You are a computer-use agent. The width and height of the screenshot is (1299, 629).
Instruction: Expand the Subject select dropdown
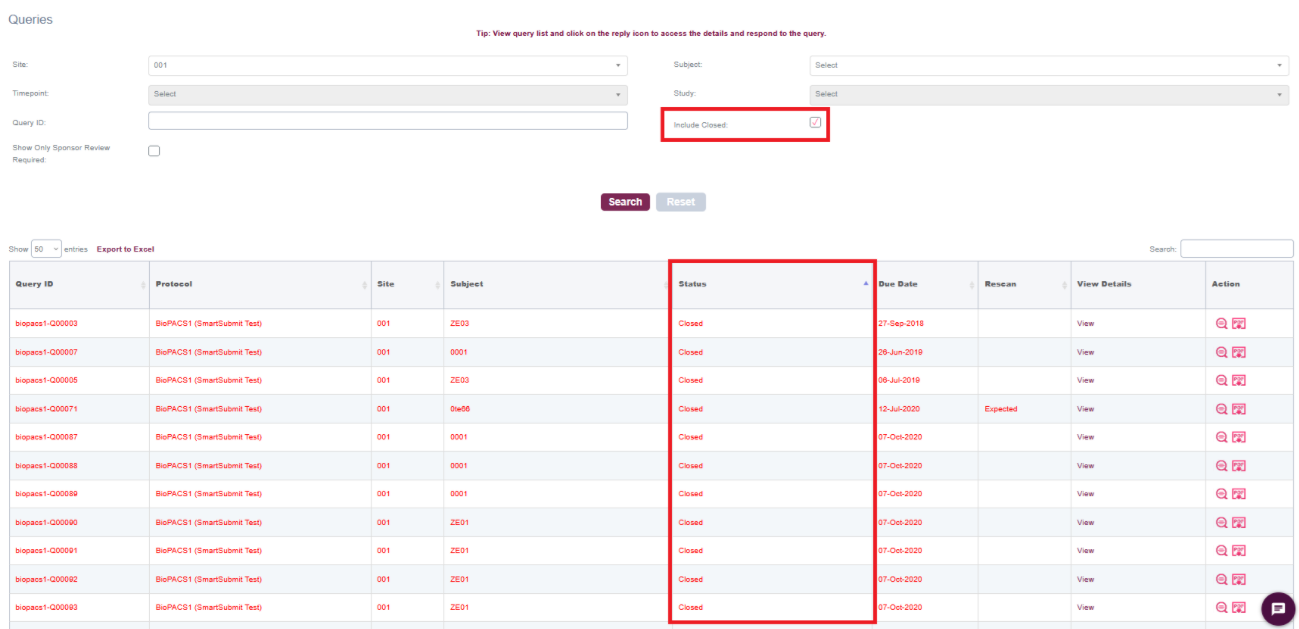[1048, 65]
